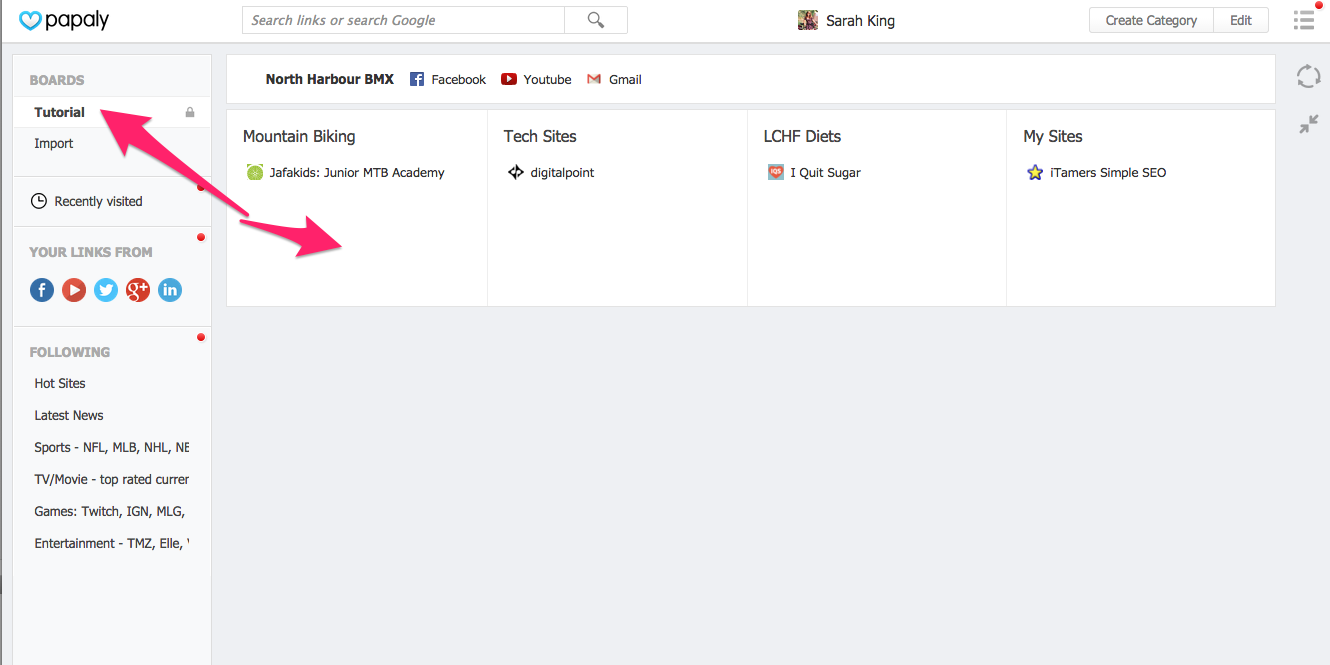Click the Edit button
This screenshot has height=665, width=1330.
[1240, 20]
